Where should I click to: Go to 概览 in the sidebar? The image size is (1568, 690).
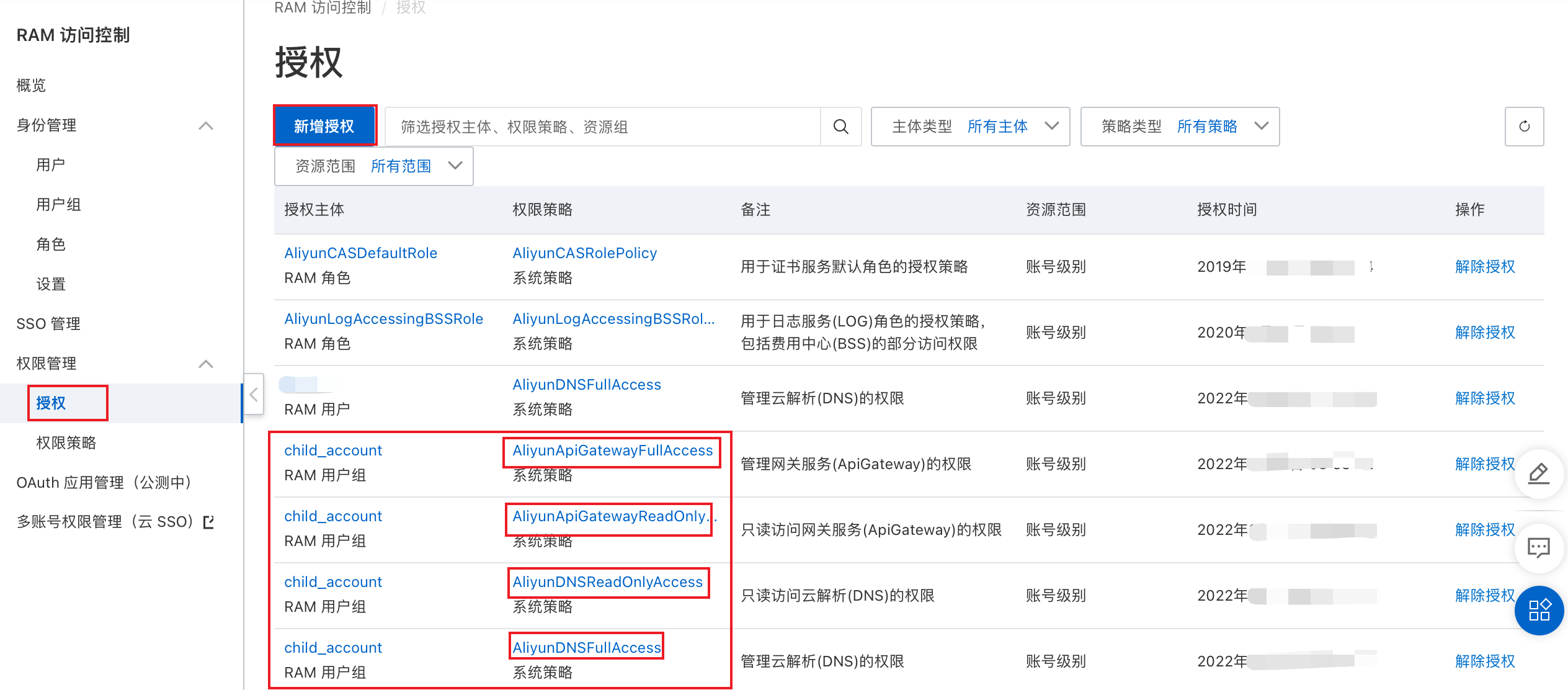pyautogui.click(x=31, y=85)
